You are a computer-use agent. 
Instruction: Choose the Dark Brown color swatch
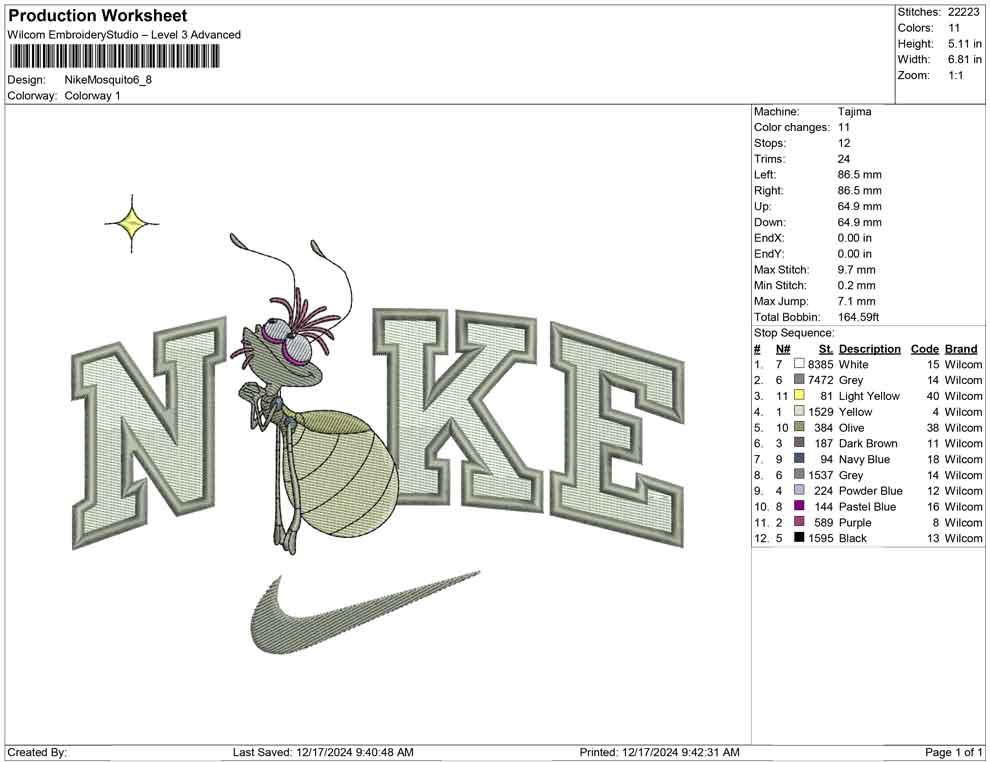click(x=799, y=443)
